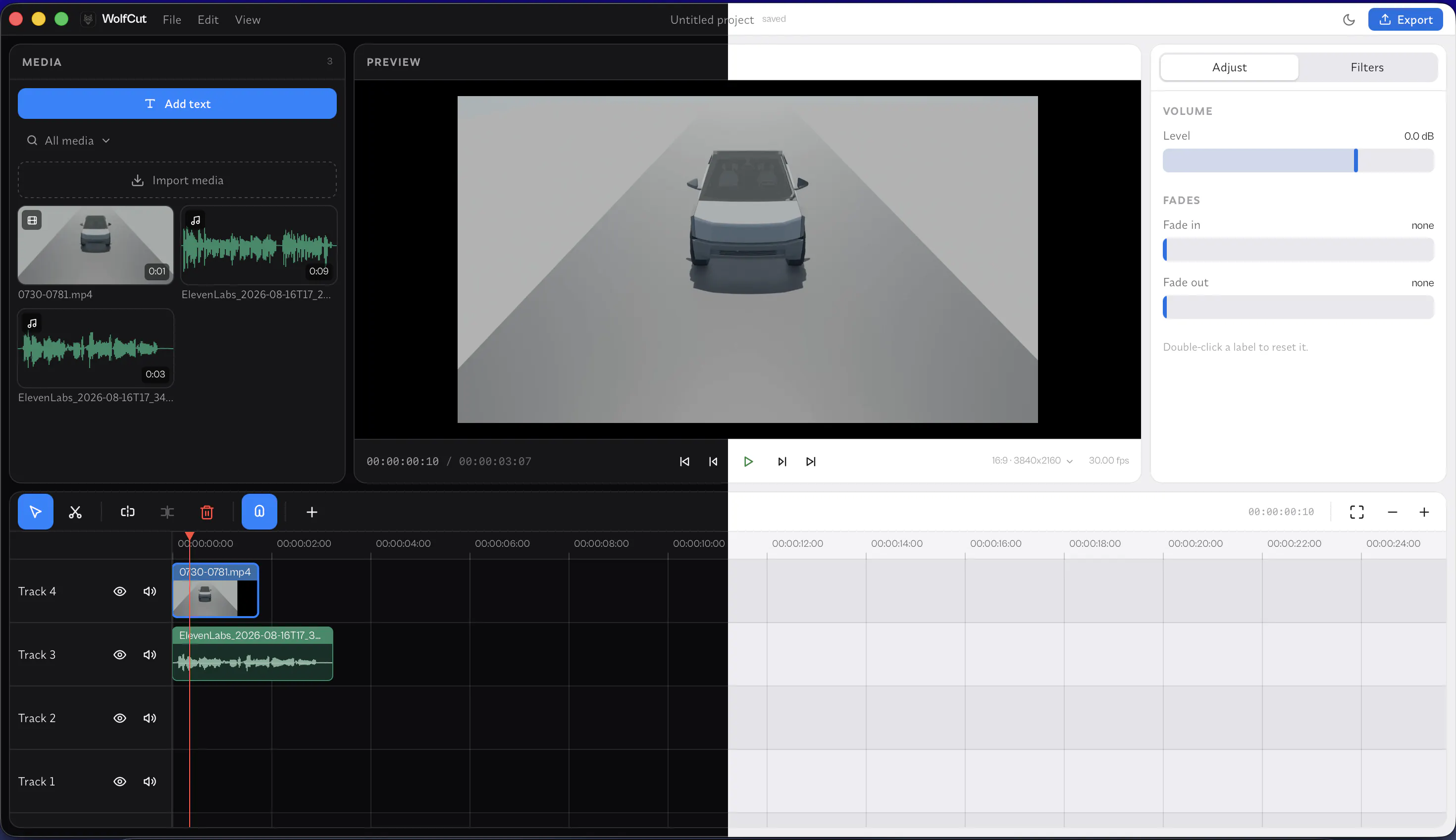
Task: Select the 0730-0781.mp4 clip on Track 4
Action: (x=216, y=590)
